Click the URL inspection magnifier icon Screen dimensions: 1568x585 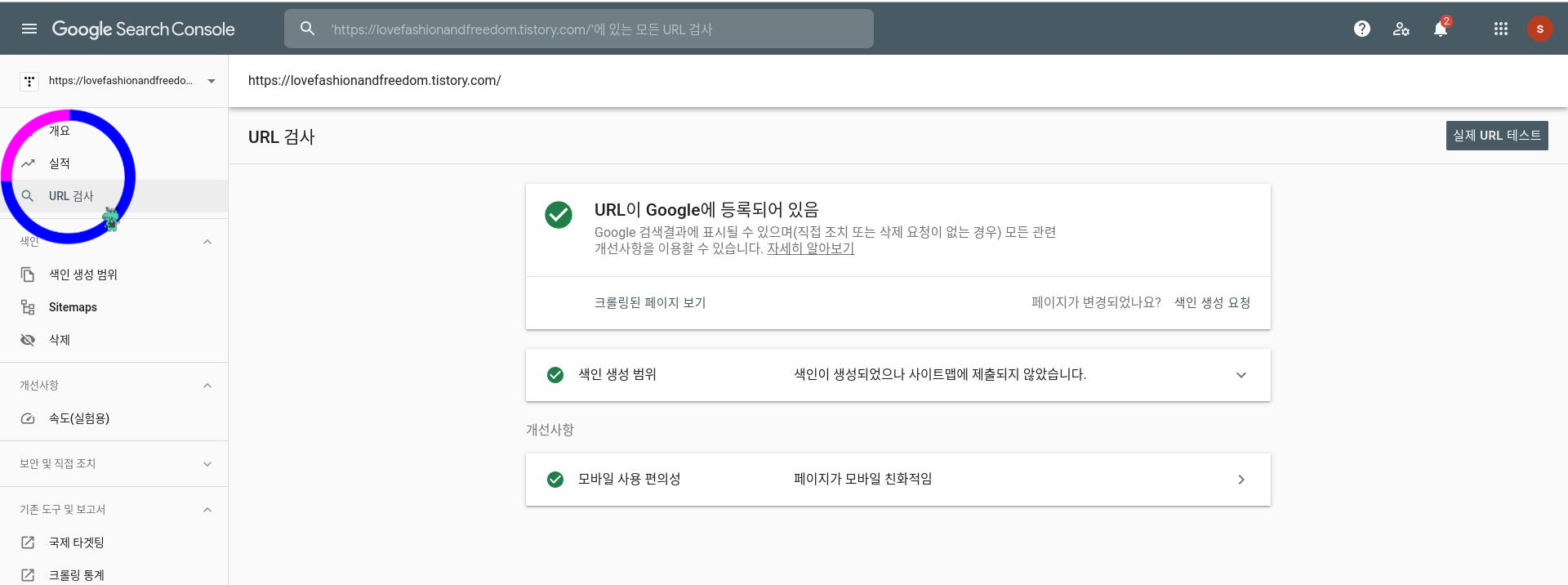[28, 196]
